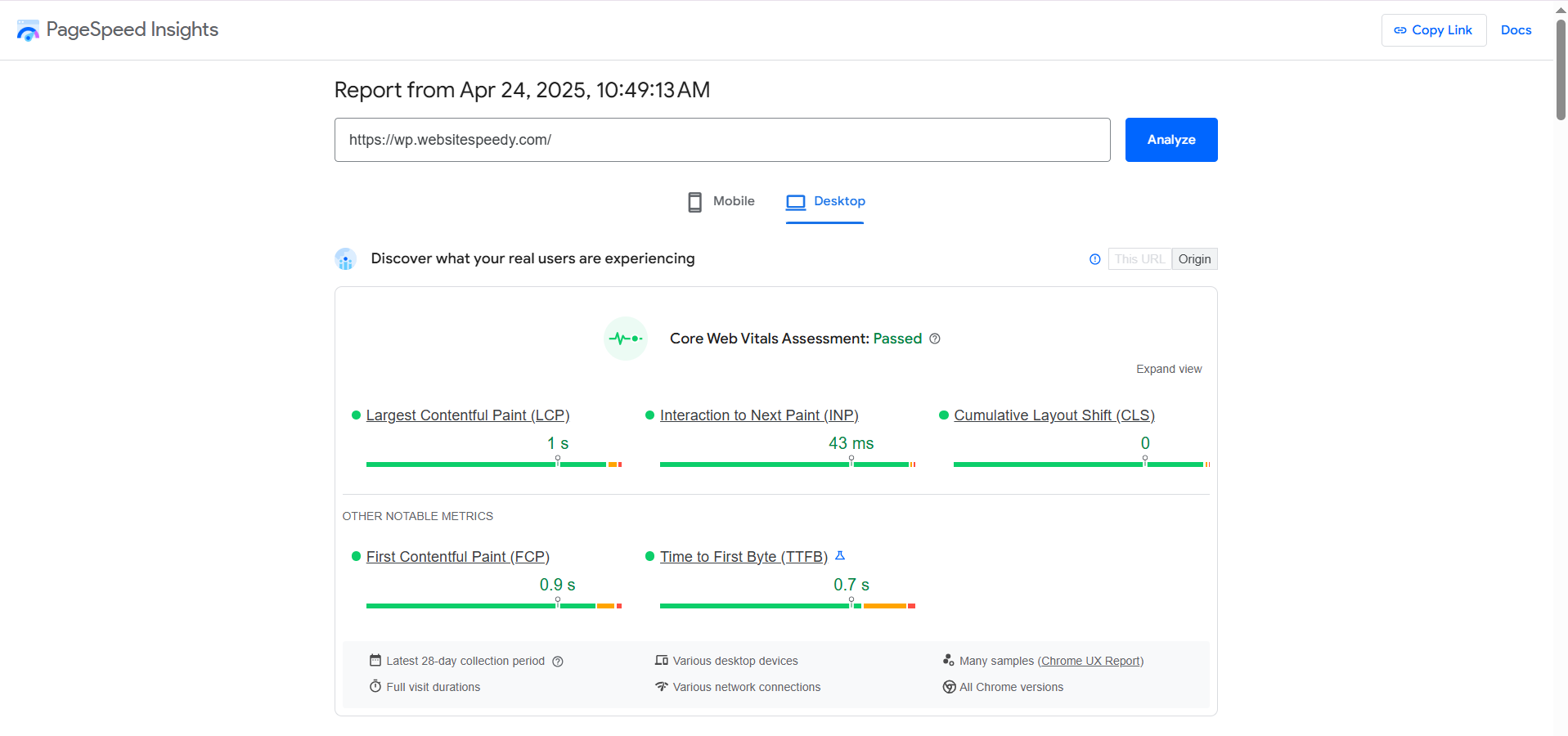Click the calendar icon by collection period

pos(375,660)
